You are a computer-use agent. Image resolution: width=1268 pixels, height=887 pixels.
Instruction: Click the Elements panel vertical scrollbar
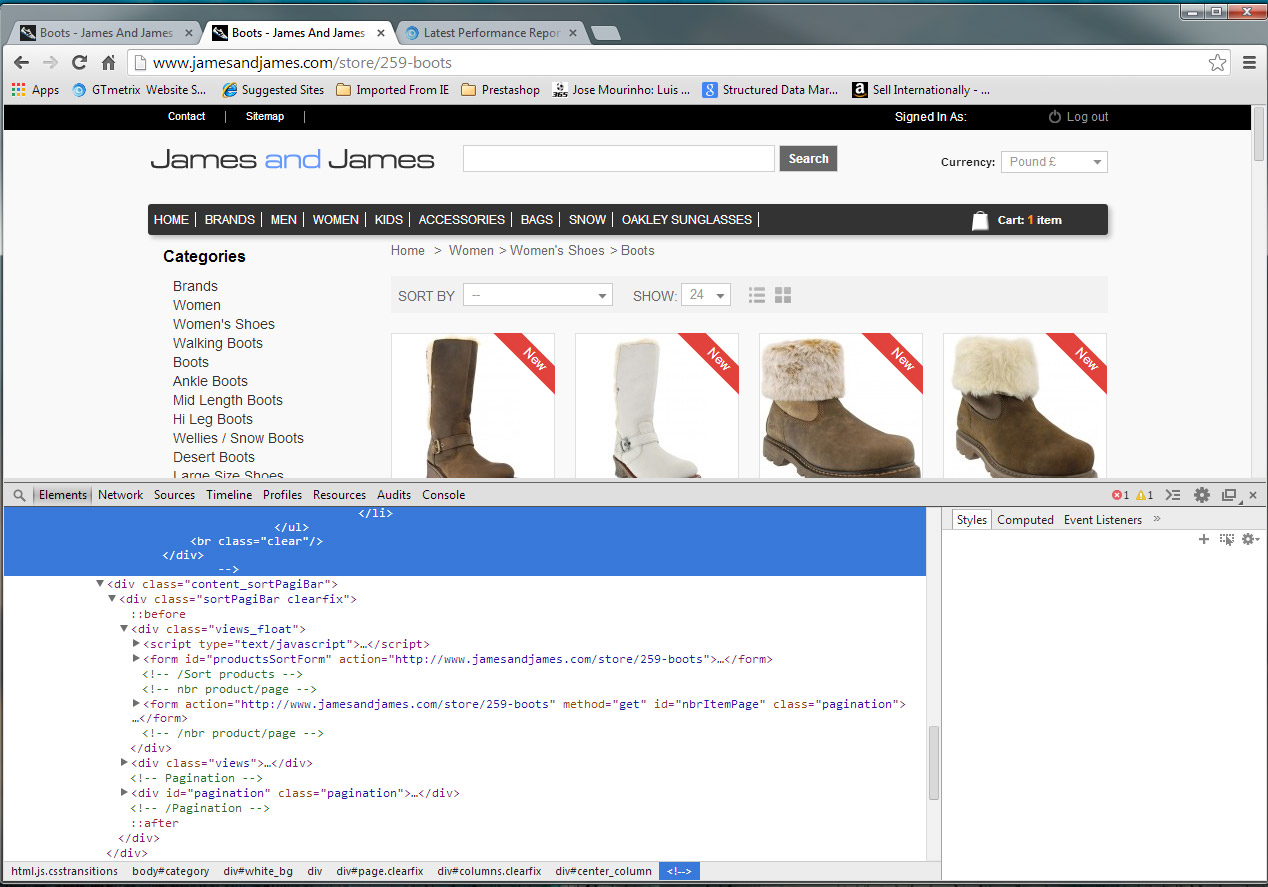click(x=934, y=762)
